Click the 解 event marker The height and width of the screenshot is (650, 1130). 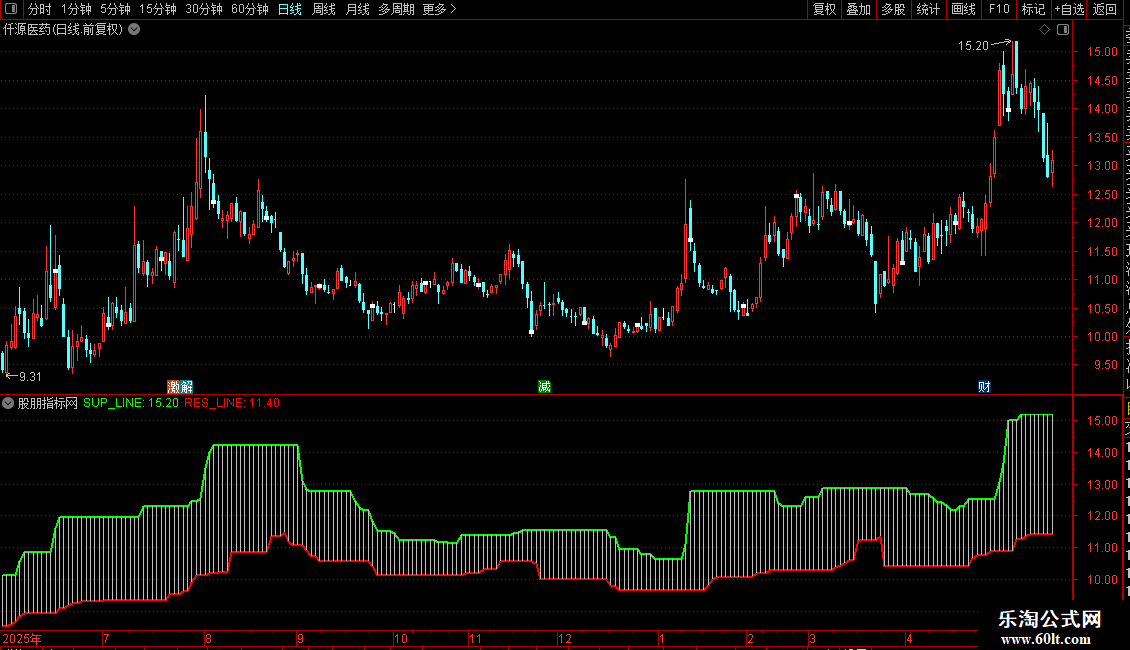point(186,387)
